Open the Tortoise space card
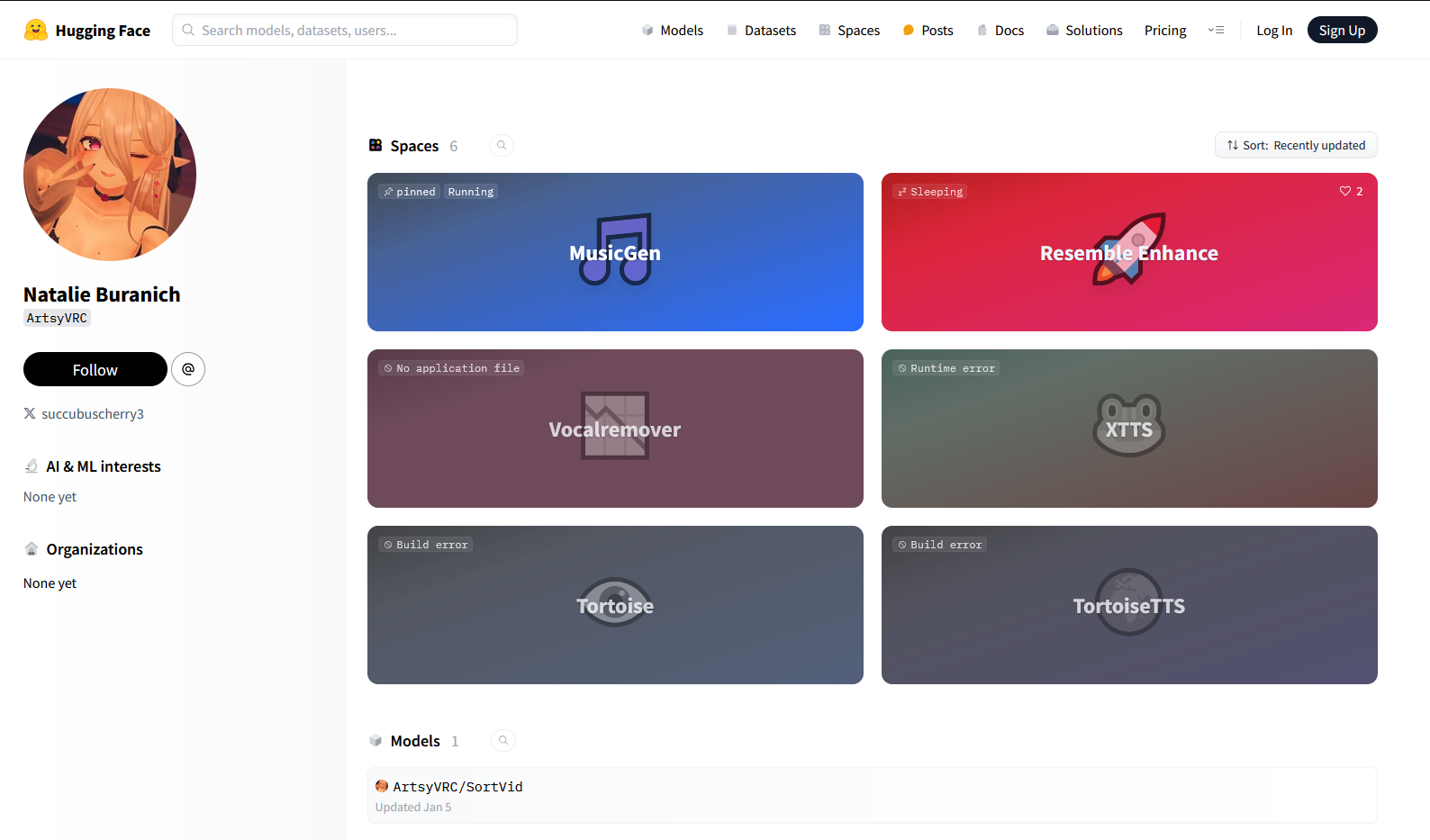The image size is (1430, 840). pyautogui.click(x=615, y=605)
